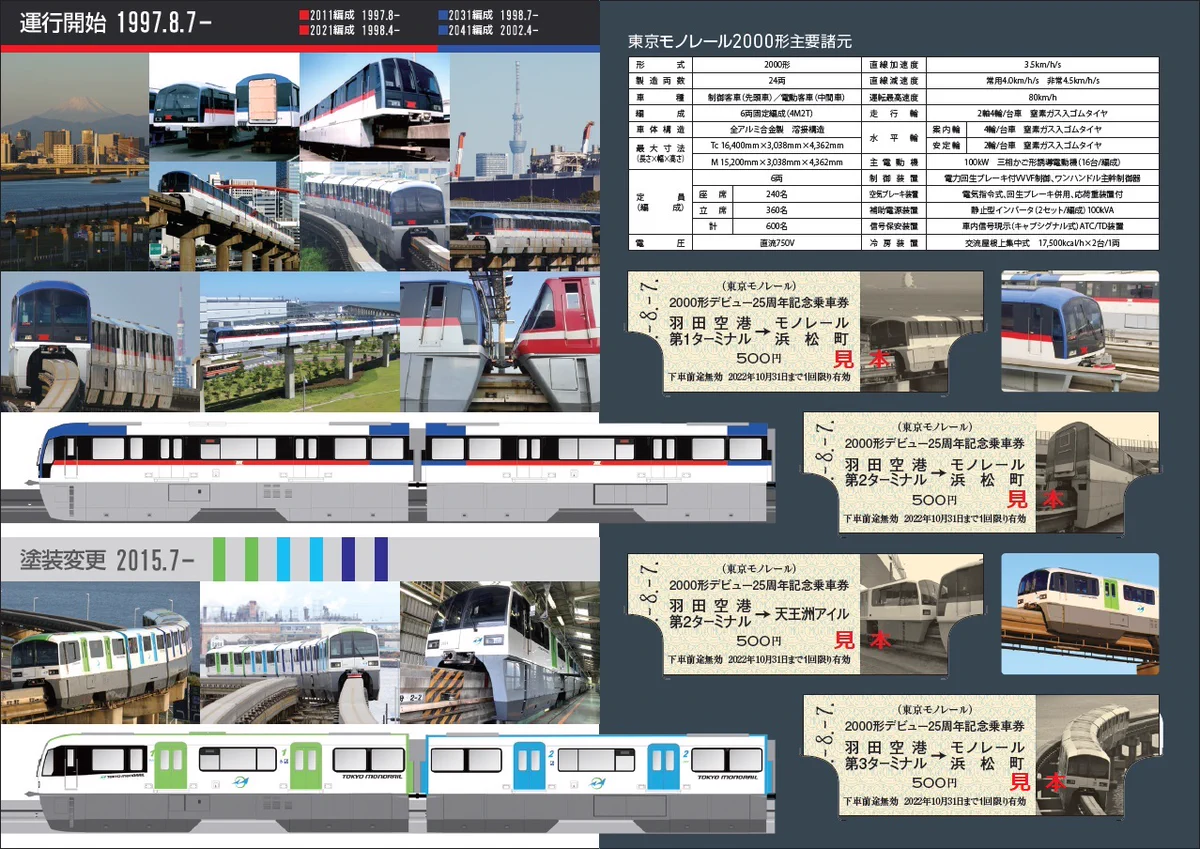Open the monorail depot photo with striped pillar

pyautogui.click(x=500, y=652)
